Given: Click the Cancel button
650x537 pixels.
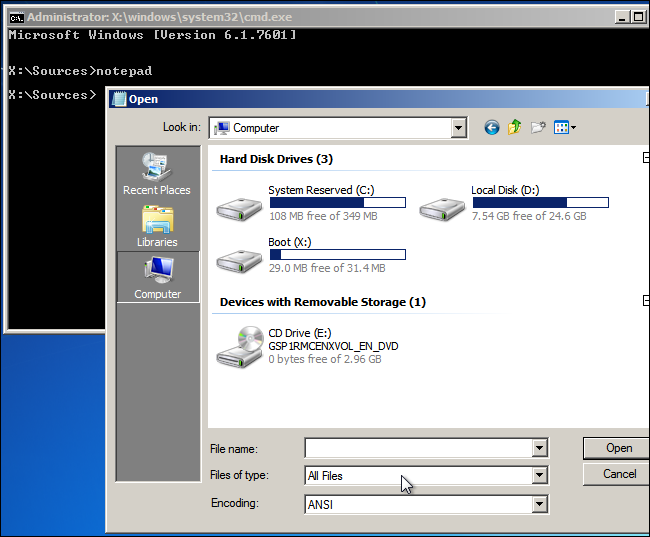Looking at the screenshot, I should tap(616, 474).
